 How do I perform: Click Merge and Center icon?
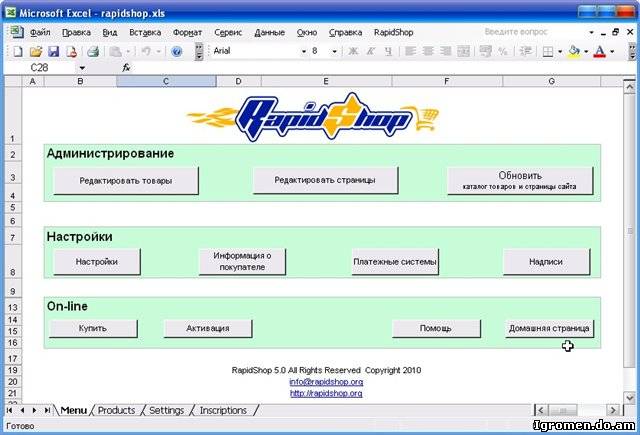[463, 51]
